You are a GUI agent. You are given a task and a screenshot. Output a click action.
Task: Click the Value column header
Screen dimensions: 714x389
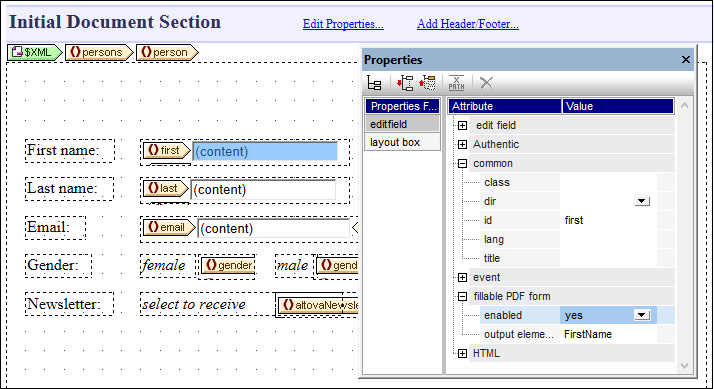click(618, 106)
